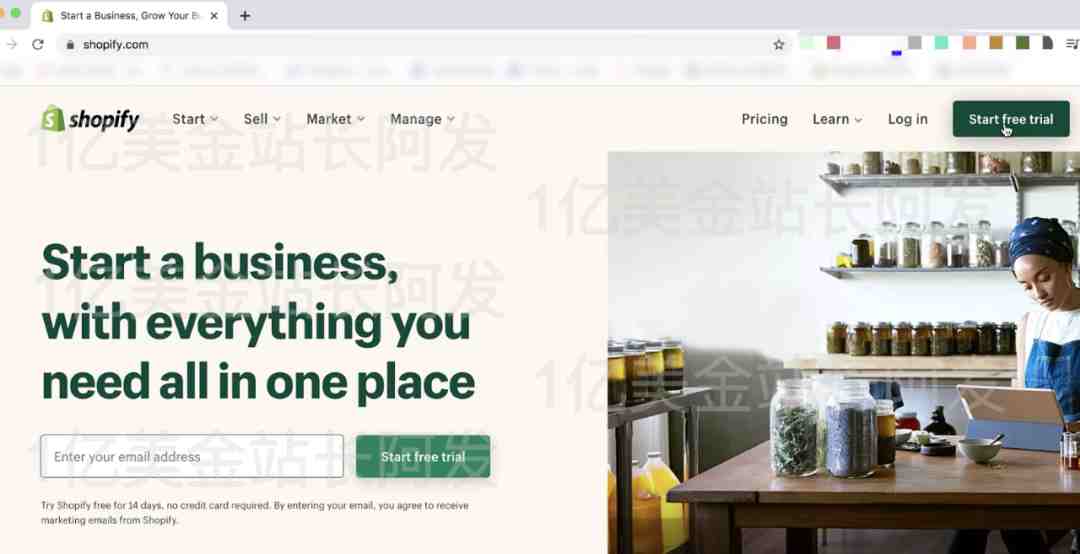
Task: Open the media control icon at toolbar end
Action: pyautogui.click(x=1072, y=43)
